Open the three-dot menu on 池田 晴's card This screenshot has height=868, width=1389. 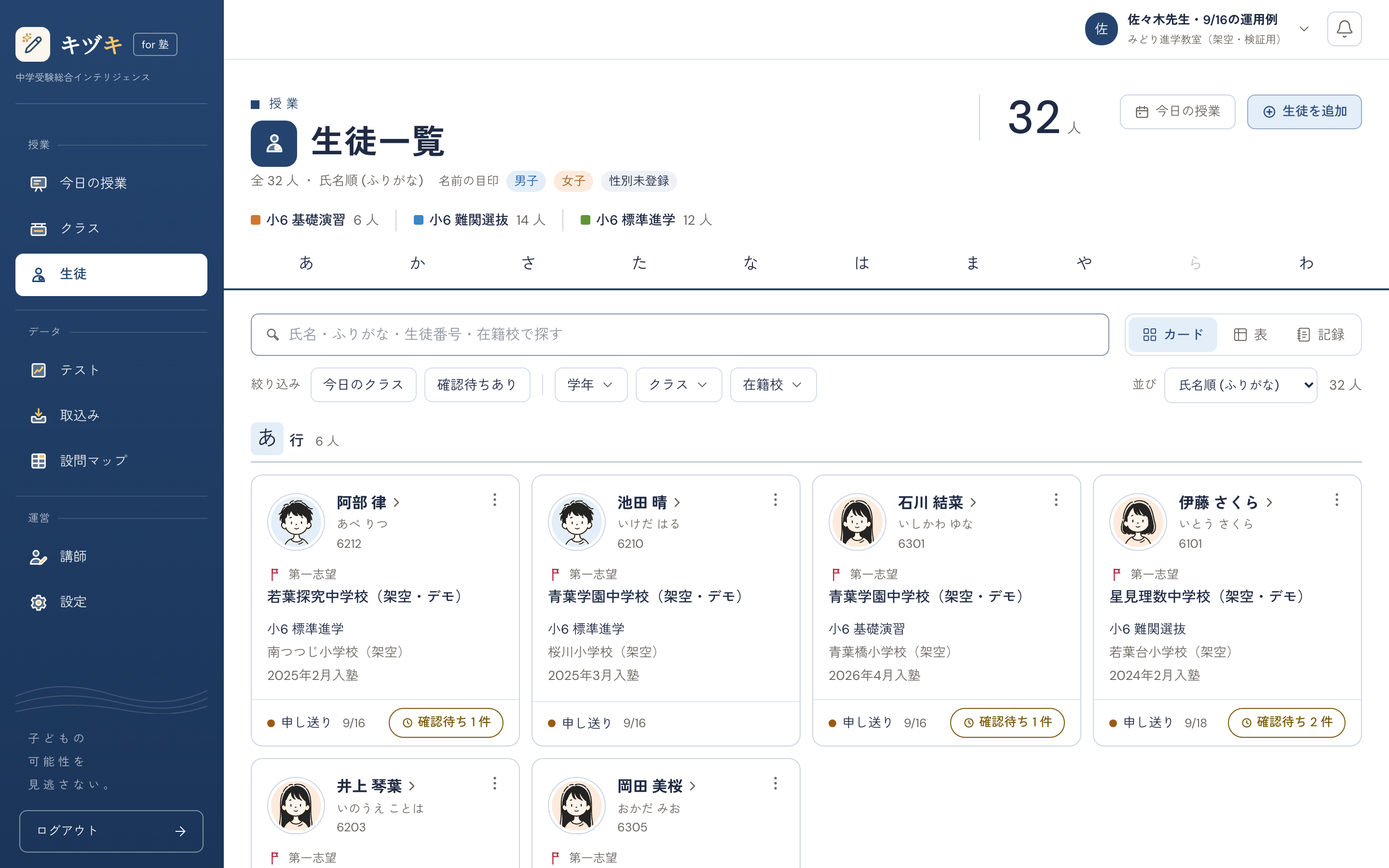click(775, 500)
